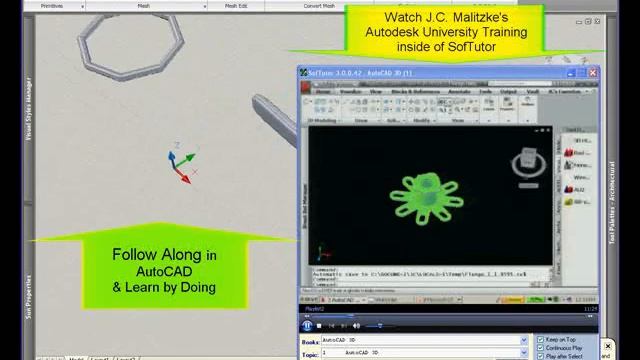Toggle the Continuous Play checkbox
Screen dimensions: 640x360
[540, 348]
